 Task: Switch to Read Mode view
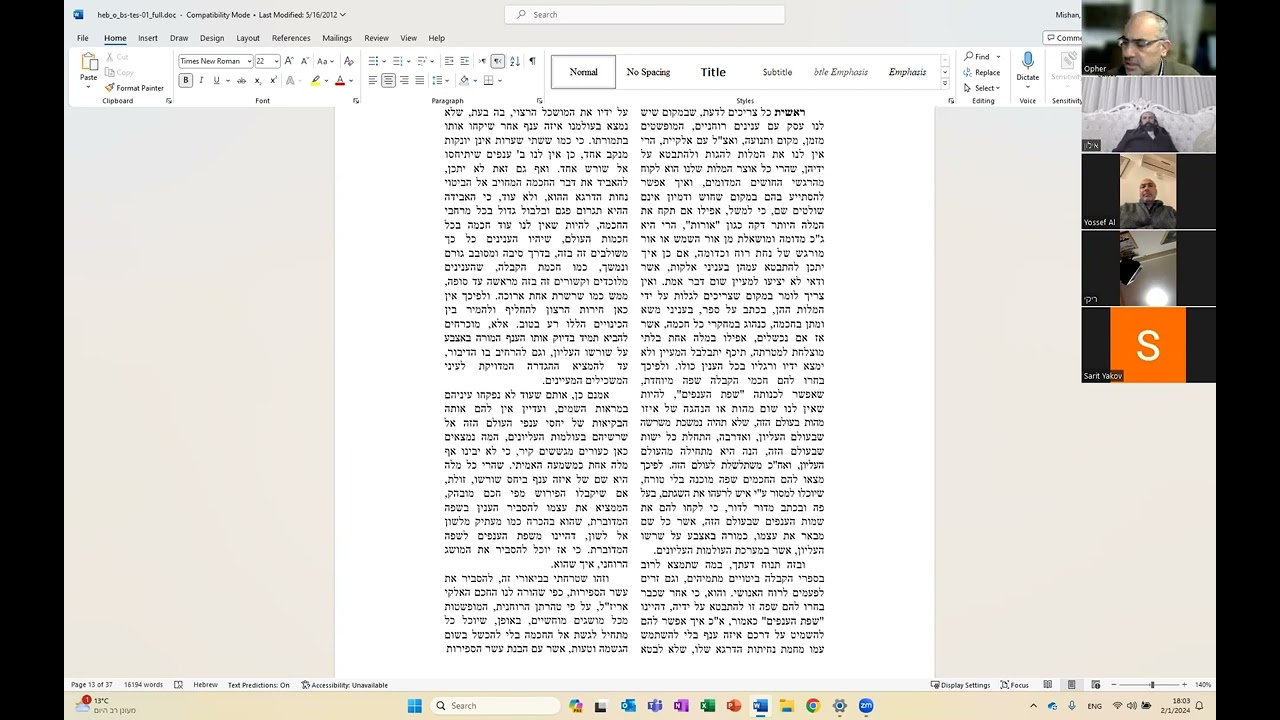tap(1047, 685)
